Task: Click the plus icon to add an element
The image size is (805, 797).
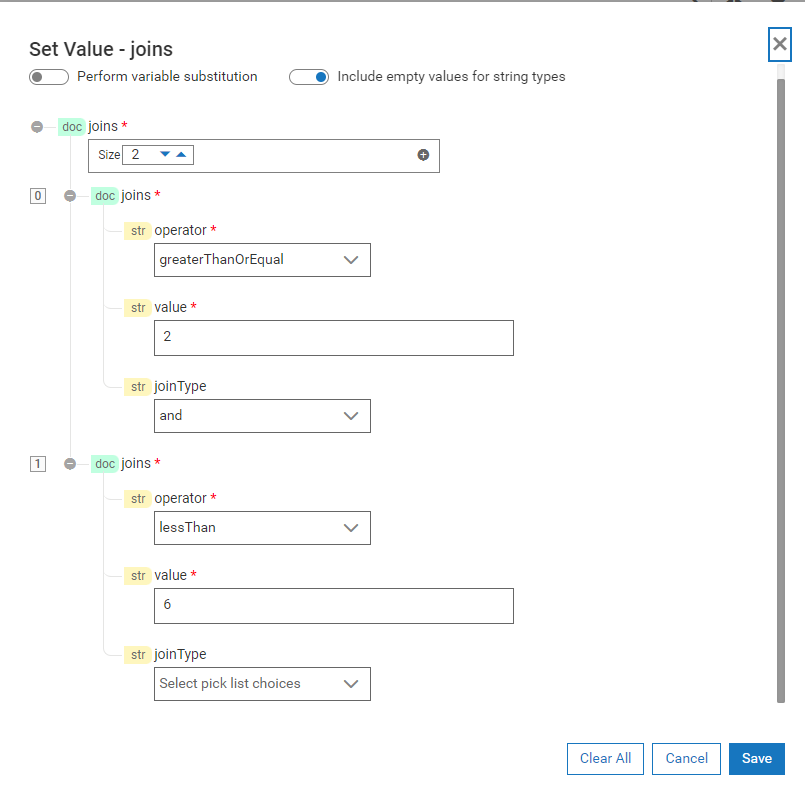Action: (423, 155)
